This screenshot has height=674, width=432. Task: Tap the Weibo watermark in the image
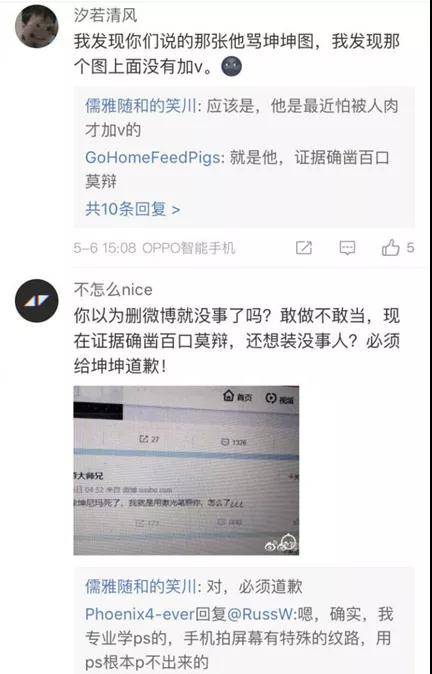click(x=279, y=543)
